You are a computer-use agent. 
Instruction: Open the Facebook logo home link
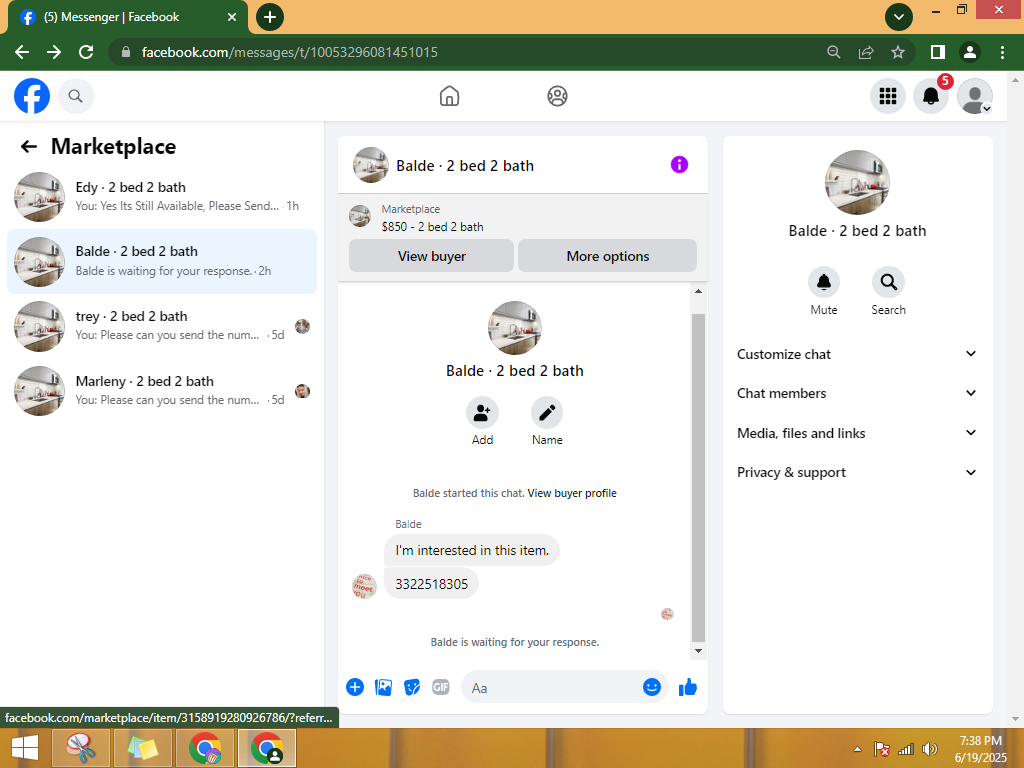[32, 96]
